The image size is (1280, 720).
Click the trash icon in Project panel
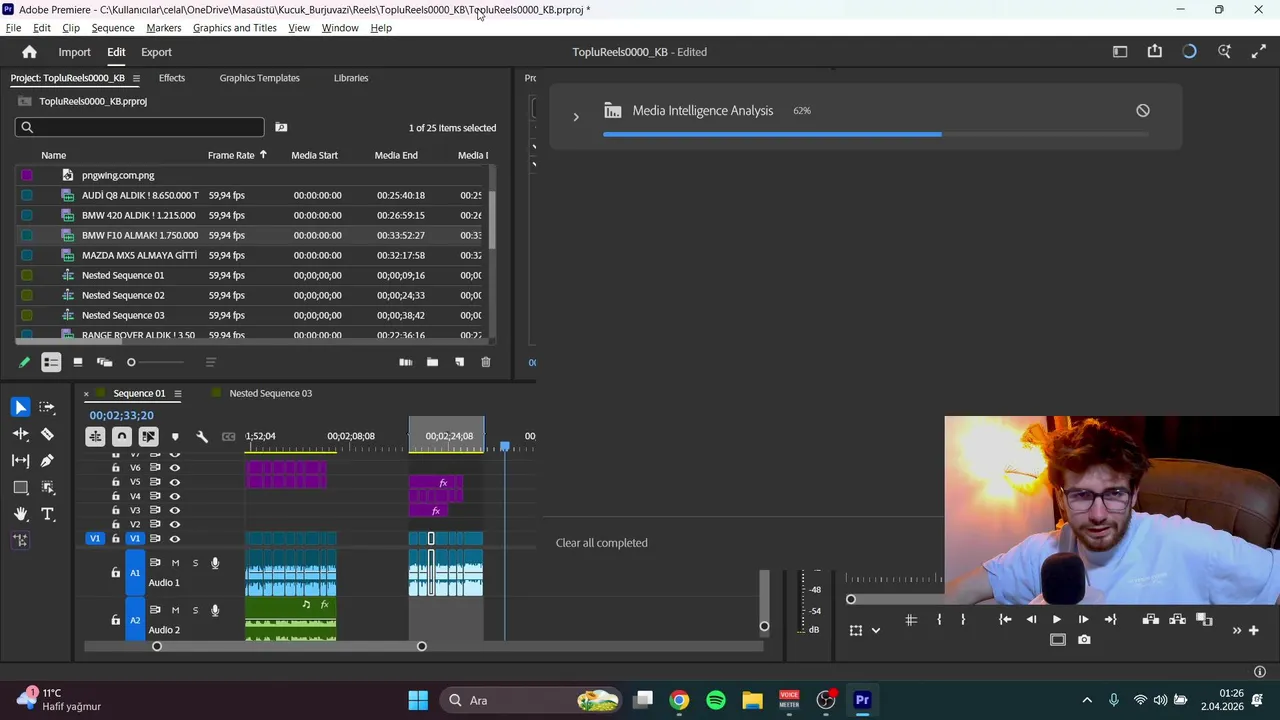(486, 362)
